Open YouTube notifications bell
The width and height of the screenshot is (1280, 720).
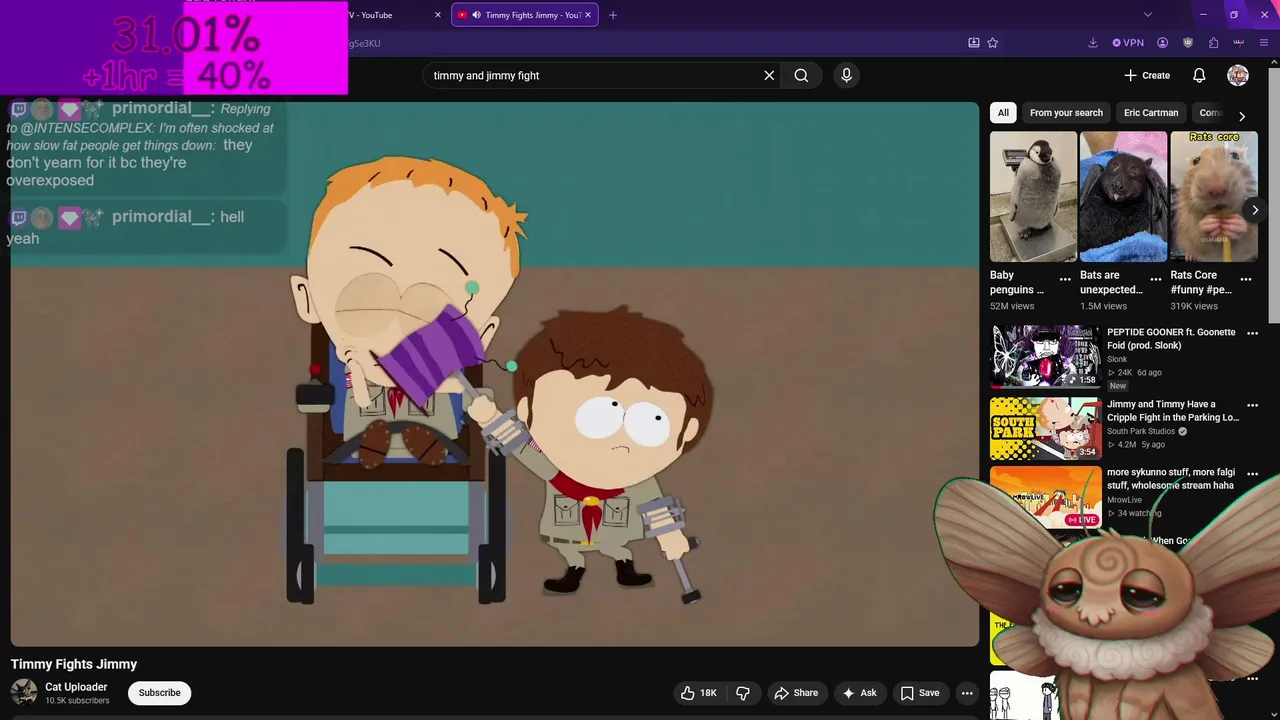point(1199,75)
